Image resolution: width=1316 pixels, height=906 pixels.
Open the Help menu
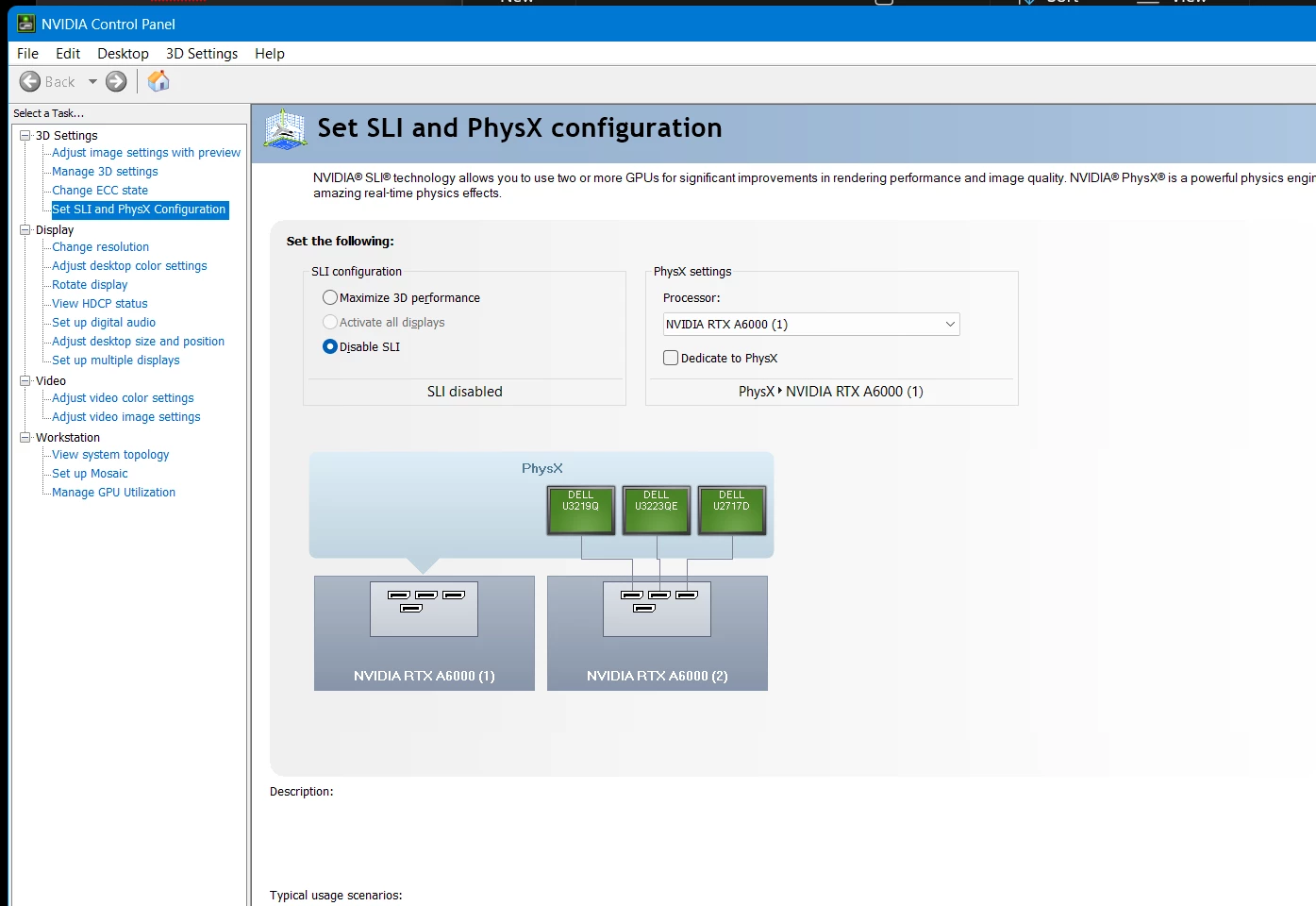(x=270, y=54)
